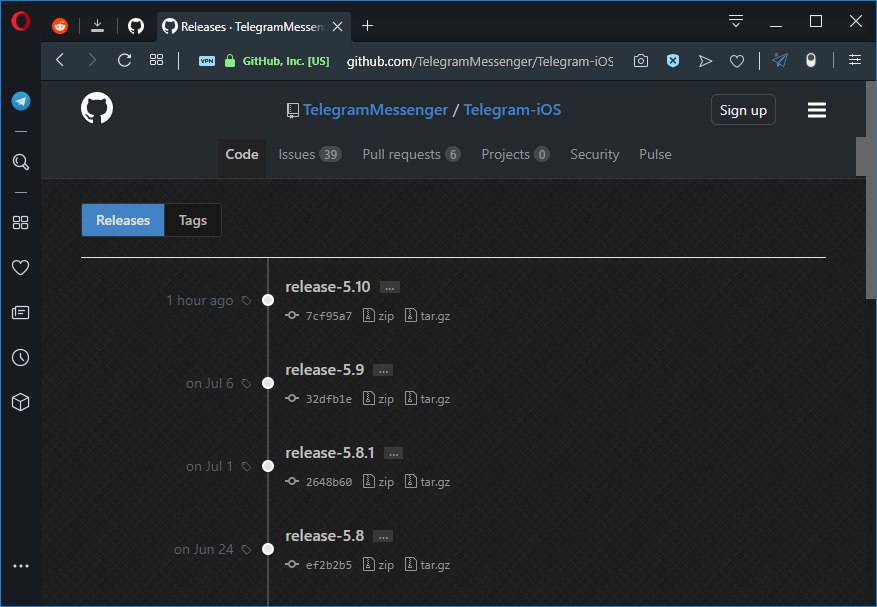
Task: Open the Pull requests tab
Action: [411, 154]
